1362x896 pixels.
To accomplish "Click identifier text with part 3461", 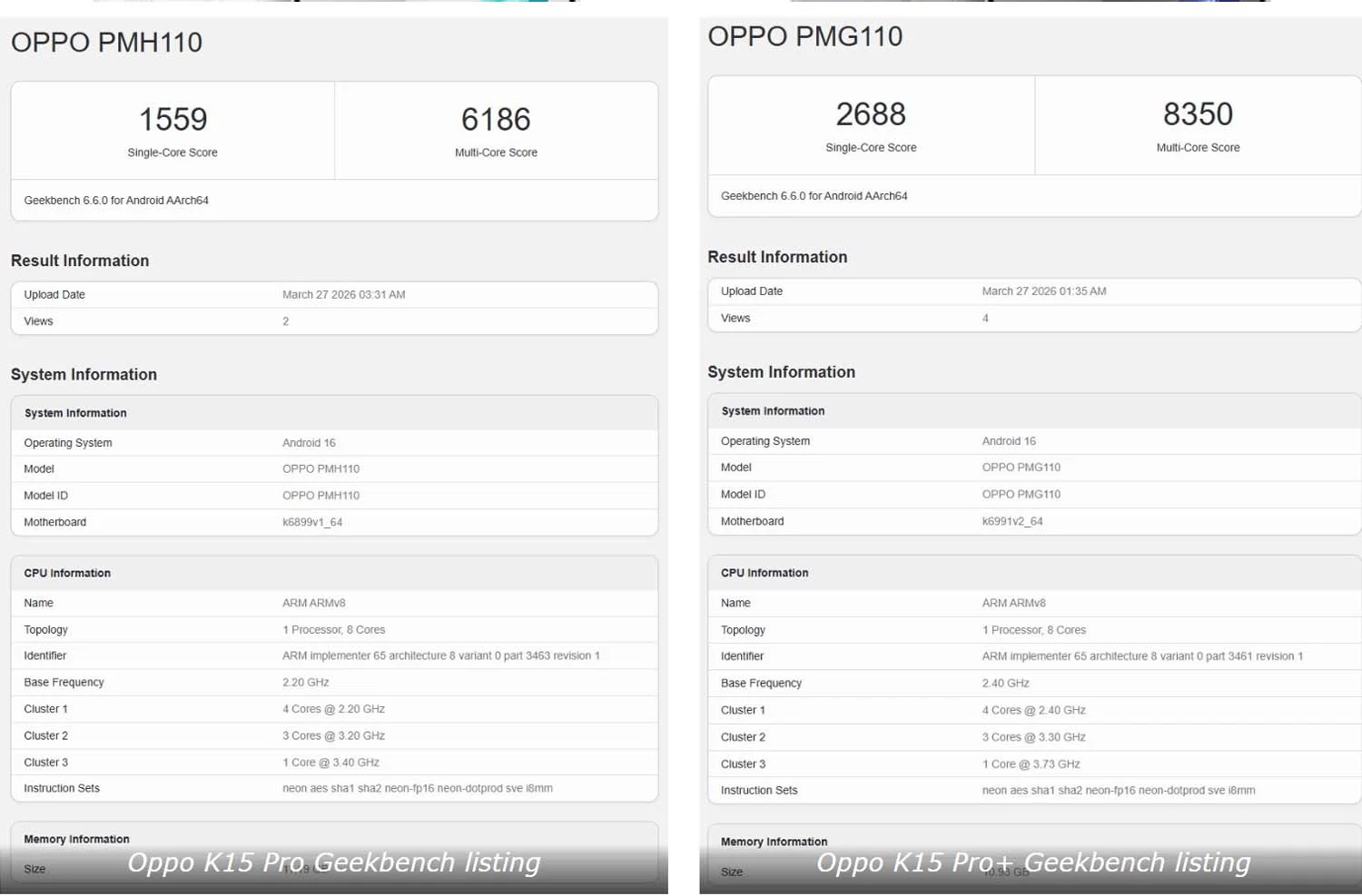I will click(1141, 656).
